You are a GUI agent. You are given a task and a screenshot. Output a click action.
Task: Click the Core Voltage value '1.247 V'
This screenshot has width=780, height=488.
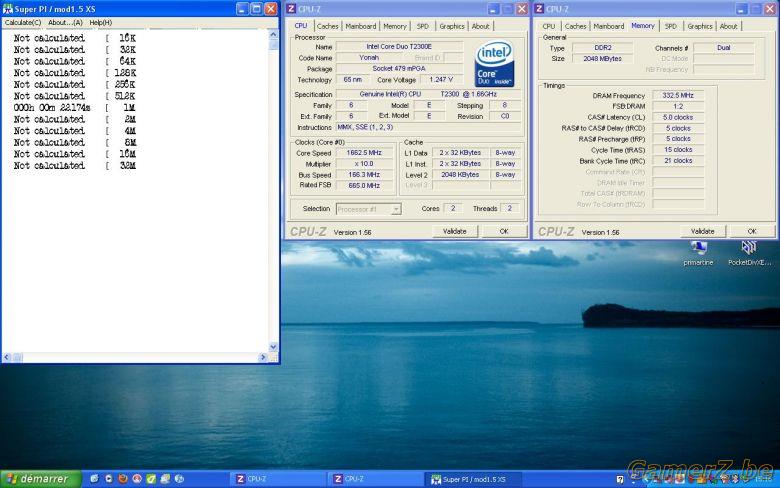click(441, 80)
